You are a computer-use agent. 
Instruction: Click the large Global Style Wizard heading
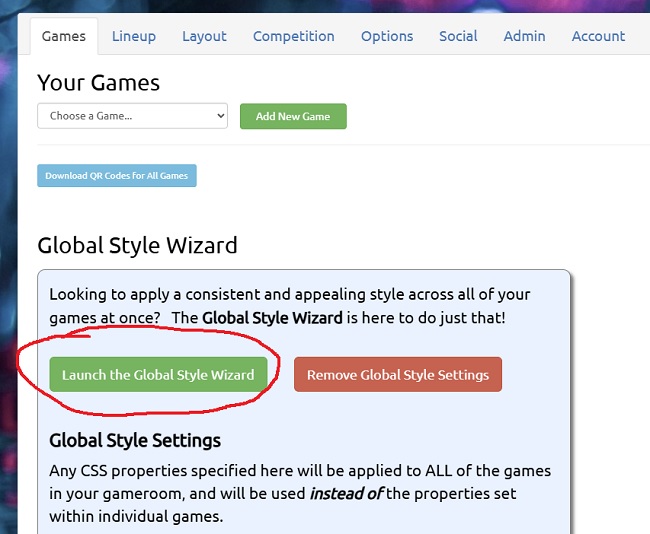[x=137, y=245]
